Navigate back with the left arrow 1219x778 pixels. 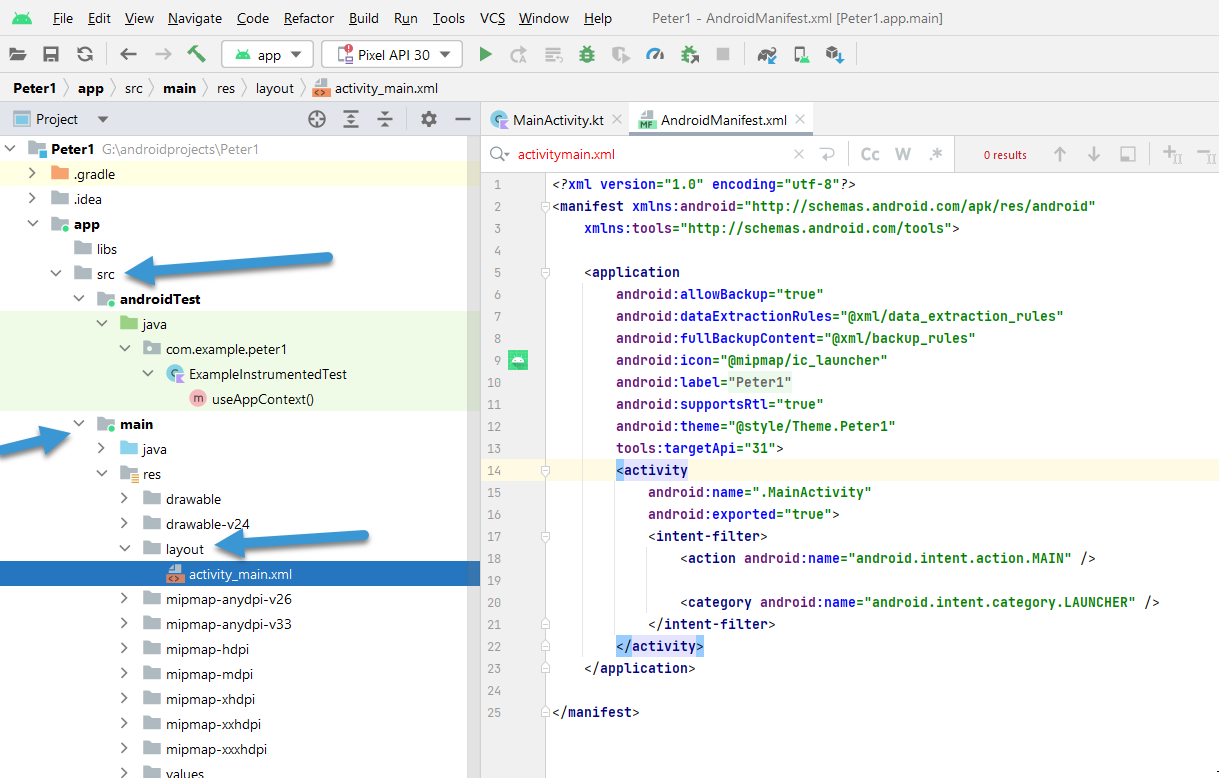click(128, 55)
